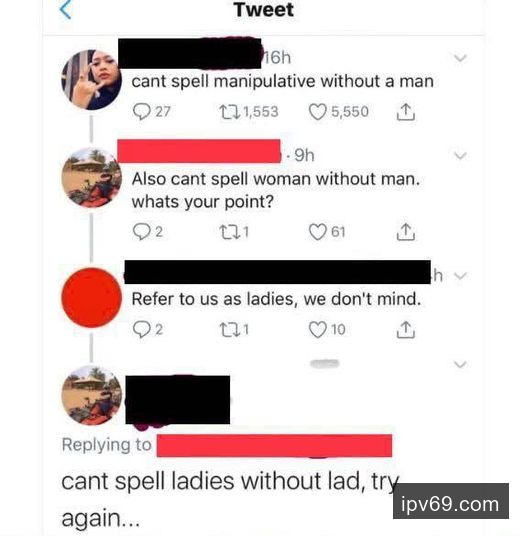Screen dimensions: 526x536
Task: Open replies on the manipulative tweet (27)
Action: tap(151, 112)
